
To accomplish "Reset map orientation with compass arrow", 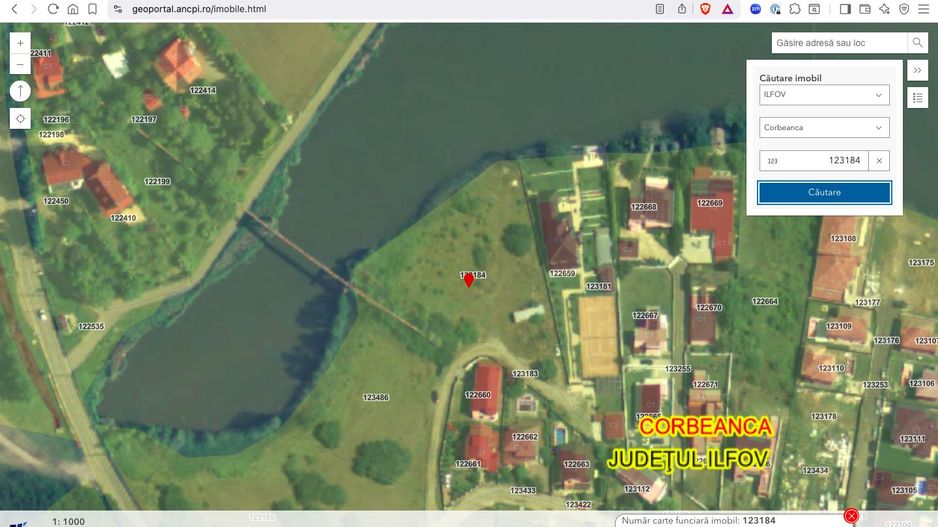I will tap(20, 91).
